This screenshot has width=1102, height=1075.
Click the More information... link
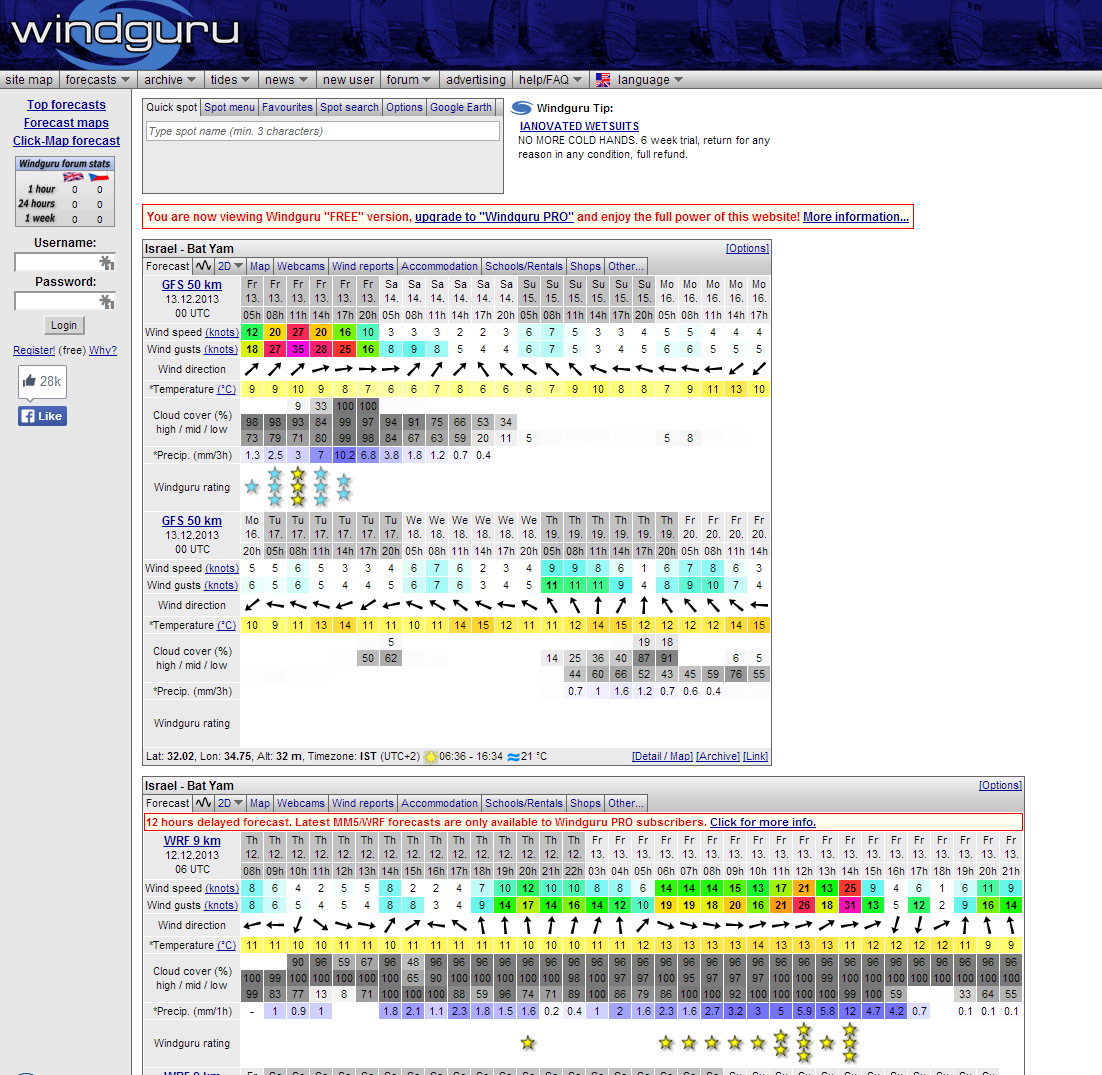tap(855, 217)
